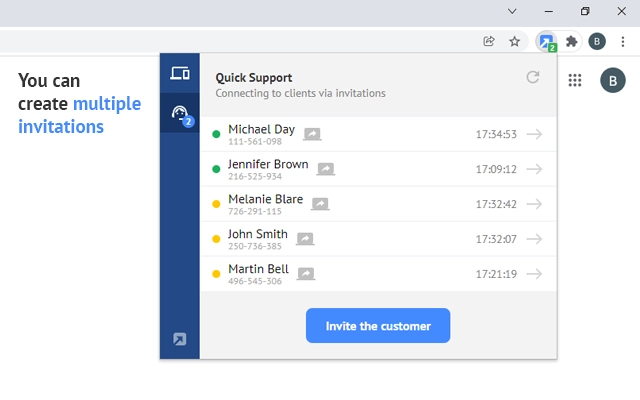
Task: Bookmark this page with the star icon
Action: click(514, 42)
